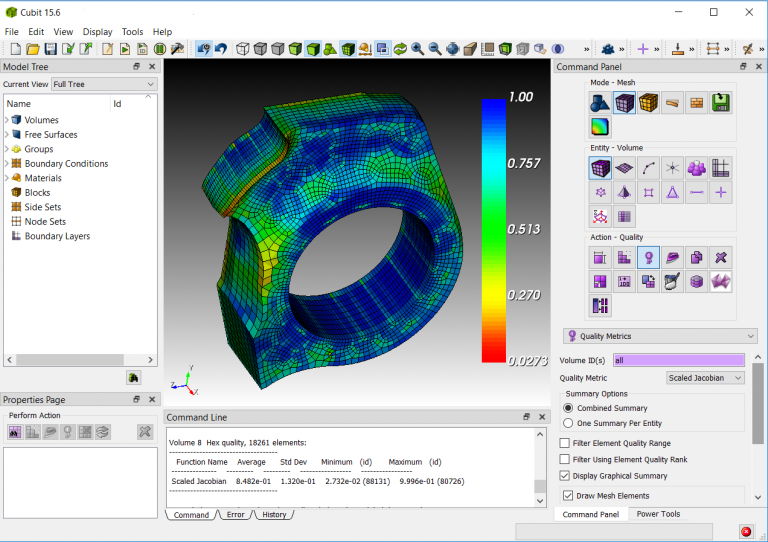768x542 pixels.
Task: Click the binoculars icon under Model Tree
Action: tap(134, 377)
